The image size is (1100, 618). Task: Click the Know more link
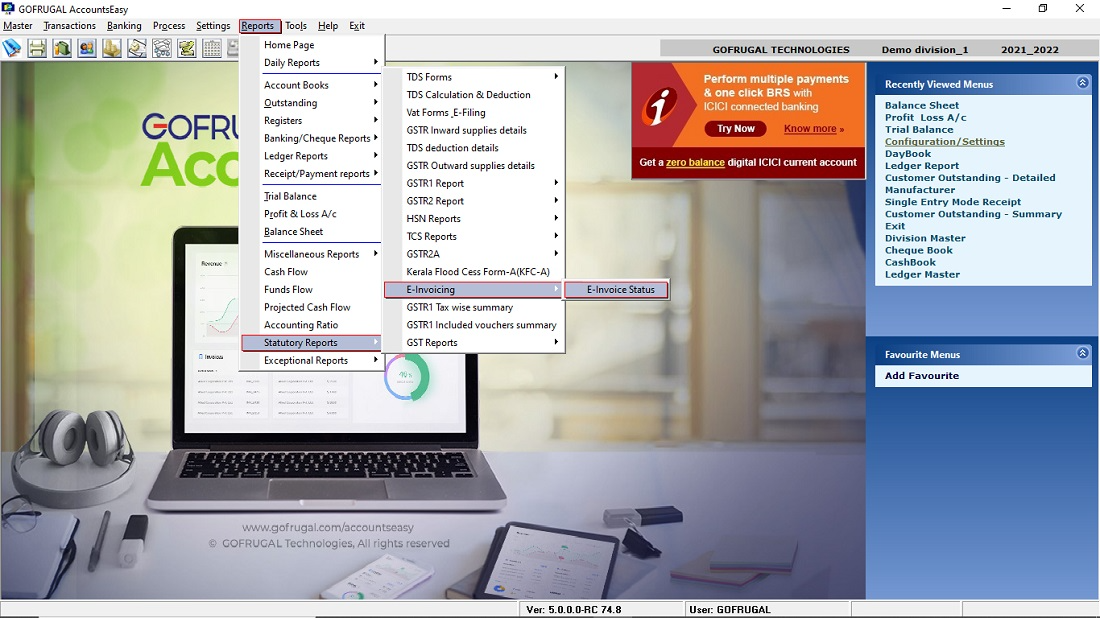point(813,128)
